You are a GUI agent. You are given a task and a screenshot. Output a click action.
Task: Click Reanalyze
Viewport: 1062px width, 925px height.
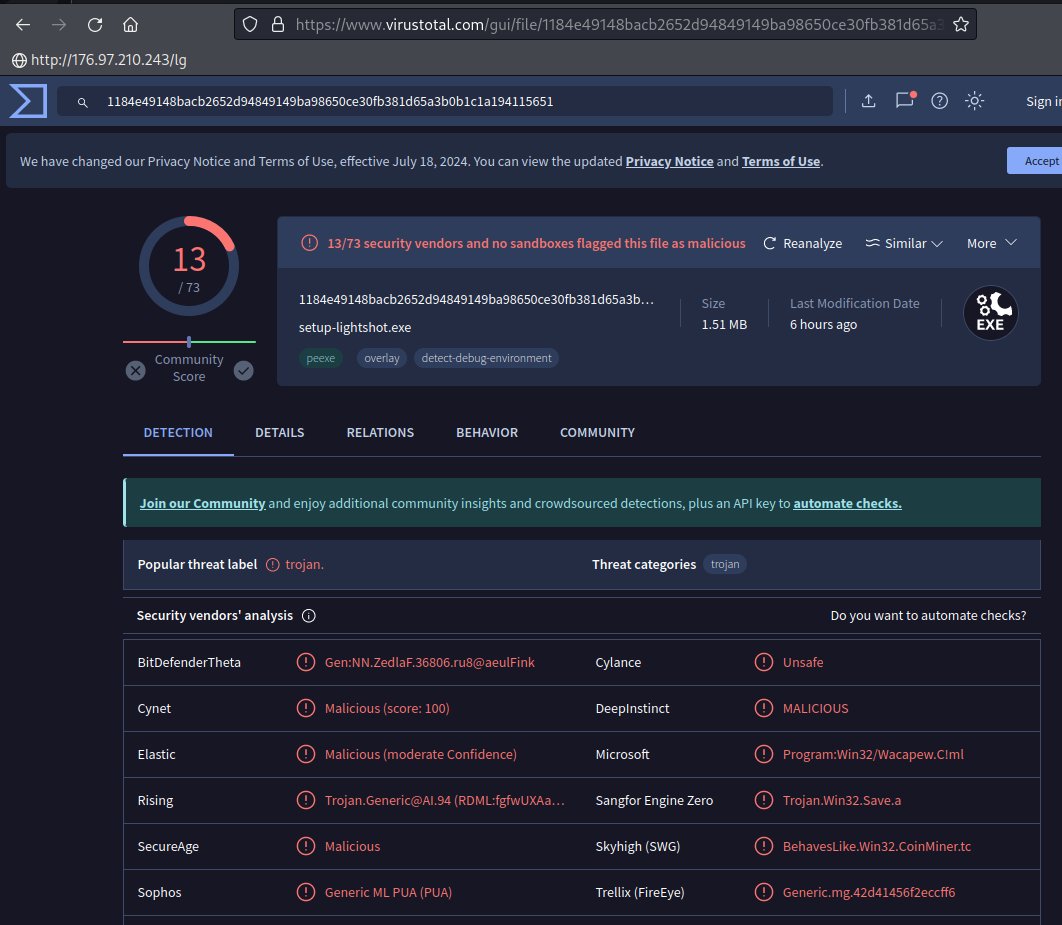click(x=803, y=243)
